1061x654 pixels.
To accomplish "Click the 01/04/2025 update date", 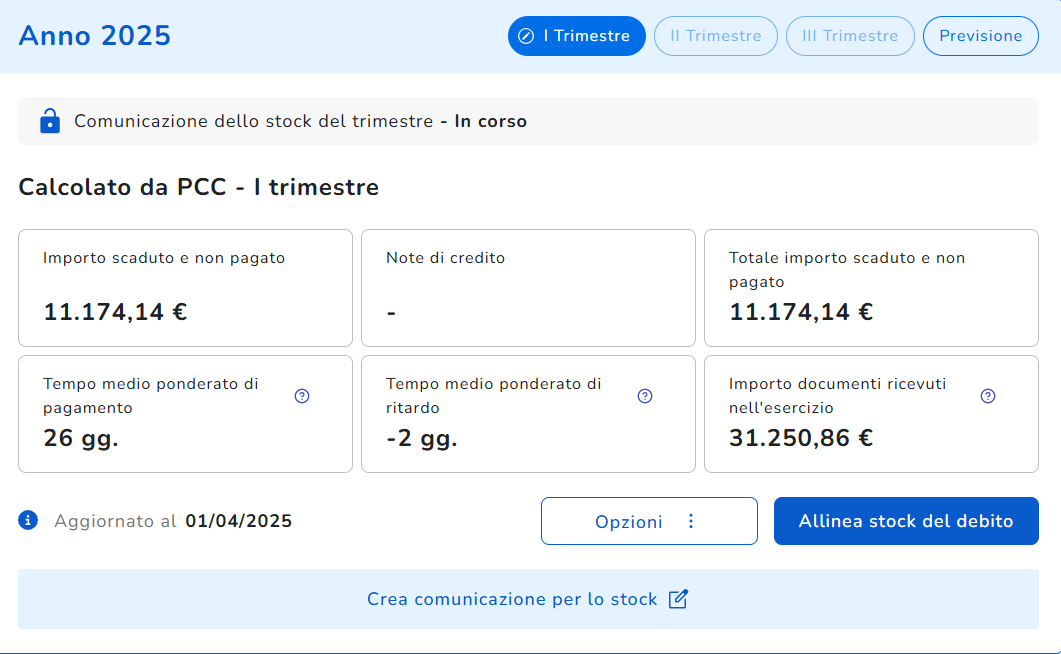I will pos(238,521).
